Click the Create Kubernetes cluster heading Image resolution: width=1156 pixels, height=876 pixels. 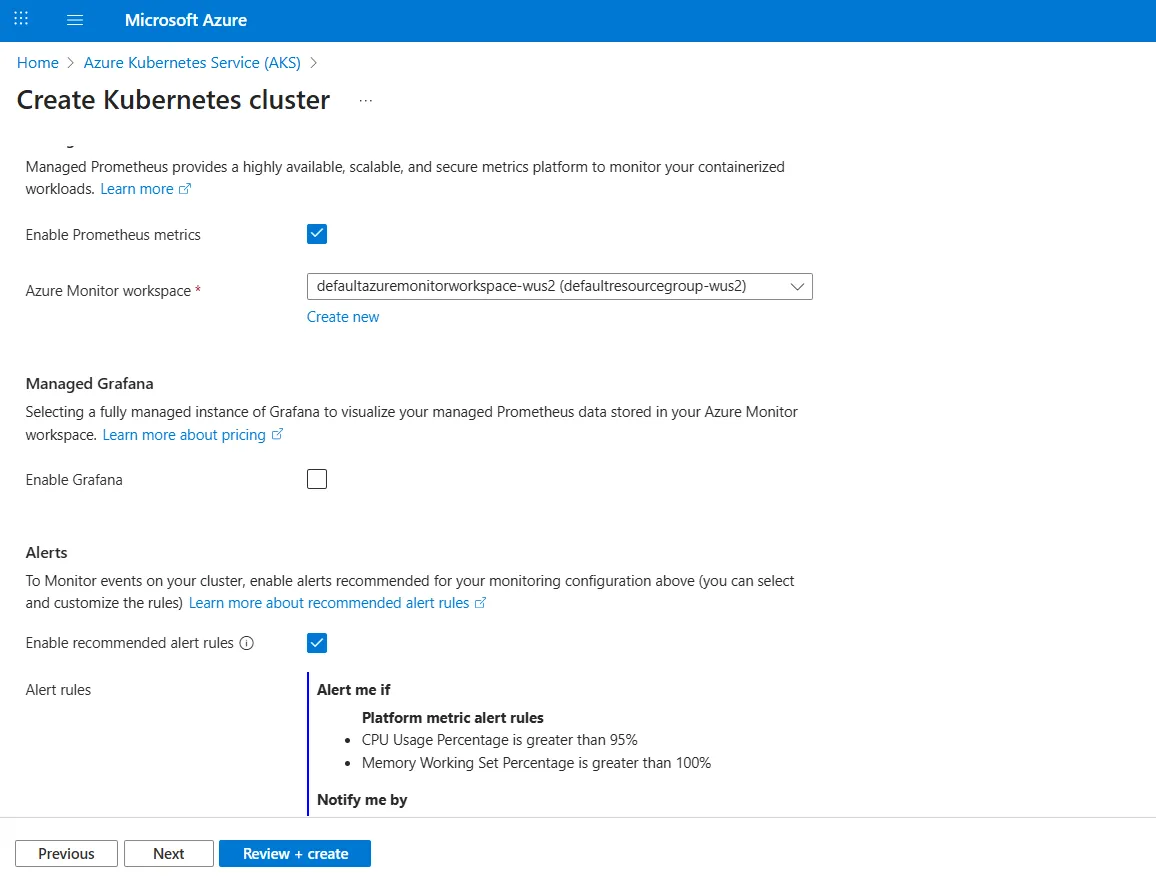[x=173, y=100]
